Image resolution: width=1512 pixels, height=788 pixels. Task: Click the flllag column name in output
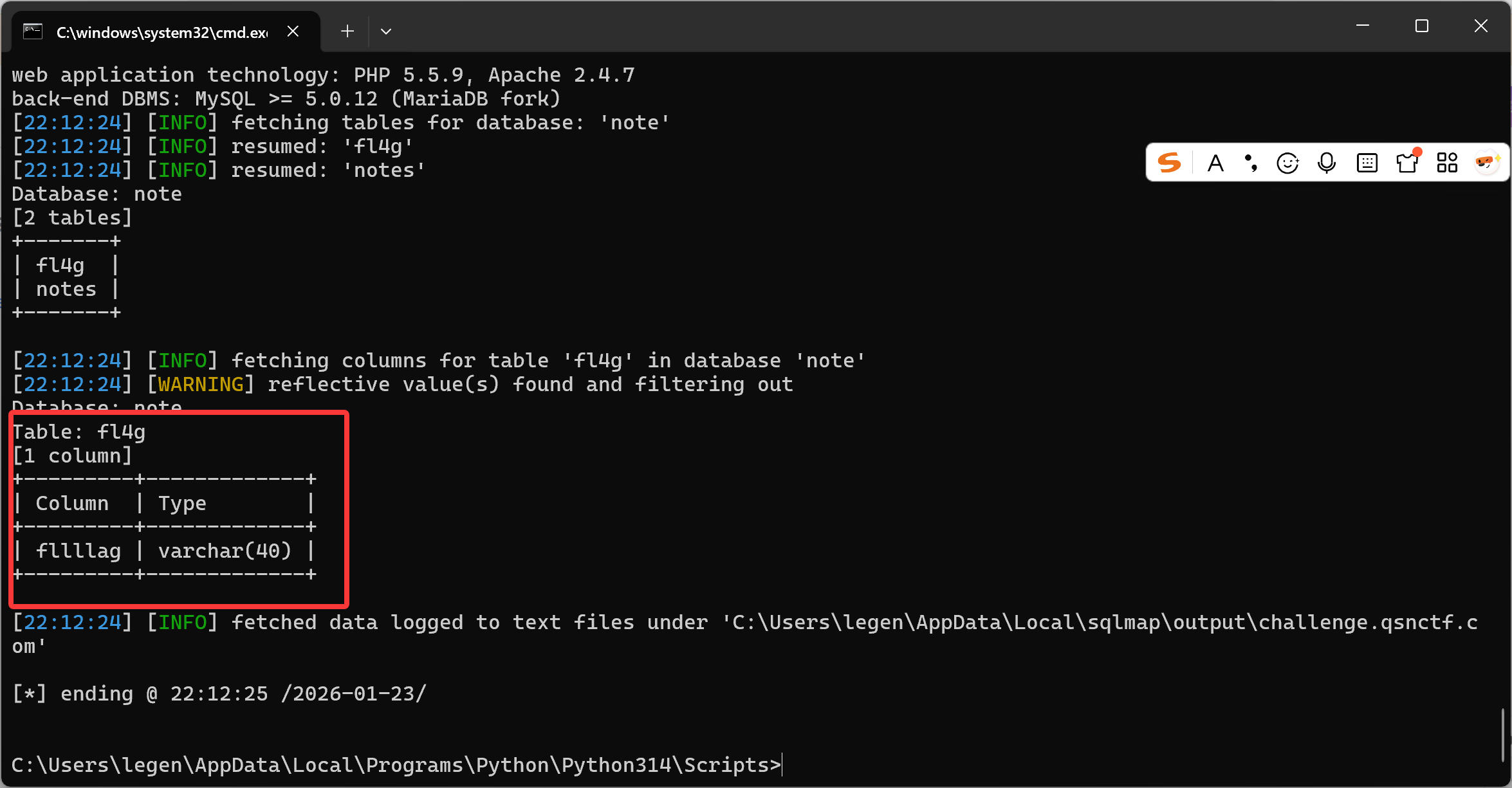pyautogui.click(x=78, y=551)
